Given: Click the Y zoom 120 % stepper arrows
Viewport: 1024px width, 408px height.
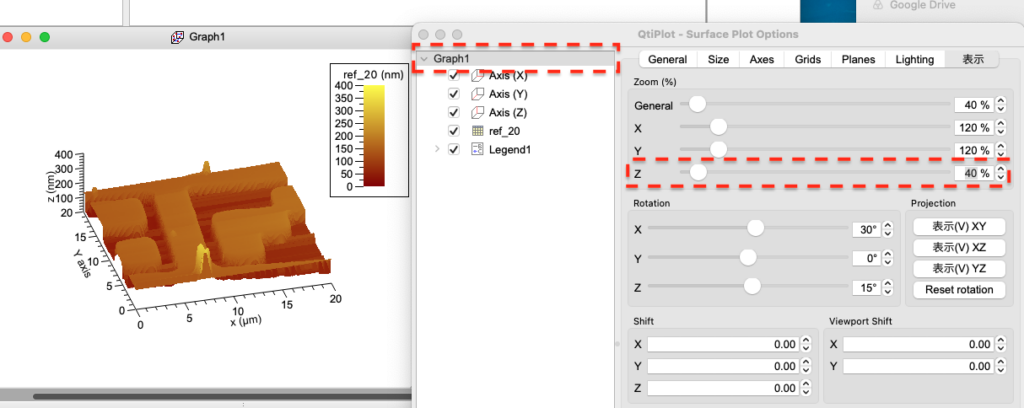Looking at the screenshot, I should click(x=1000, y=151).
